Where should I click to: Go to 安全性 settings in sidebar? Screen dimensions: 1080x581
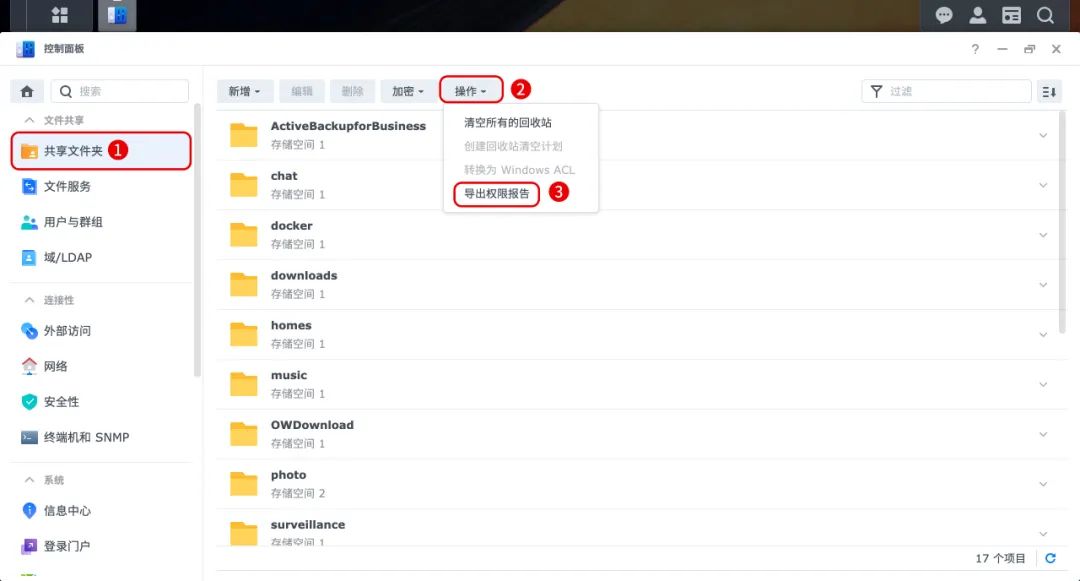(61, 402)
